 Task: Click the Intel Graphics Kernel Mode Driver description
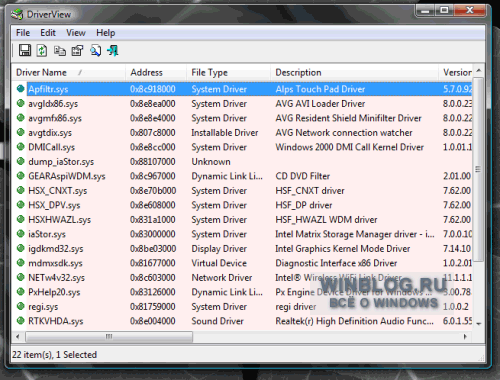coord(343,249)
